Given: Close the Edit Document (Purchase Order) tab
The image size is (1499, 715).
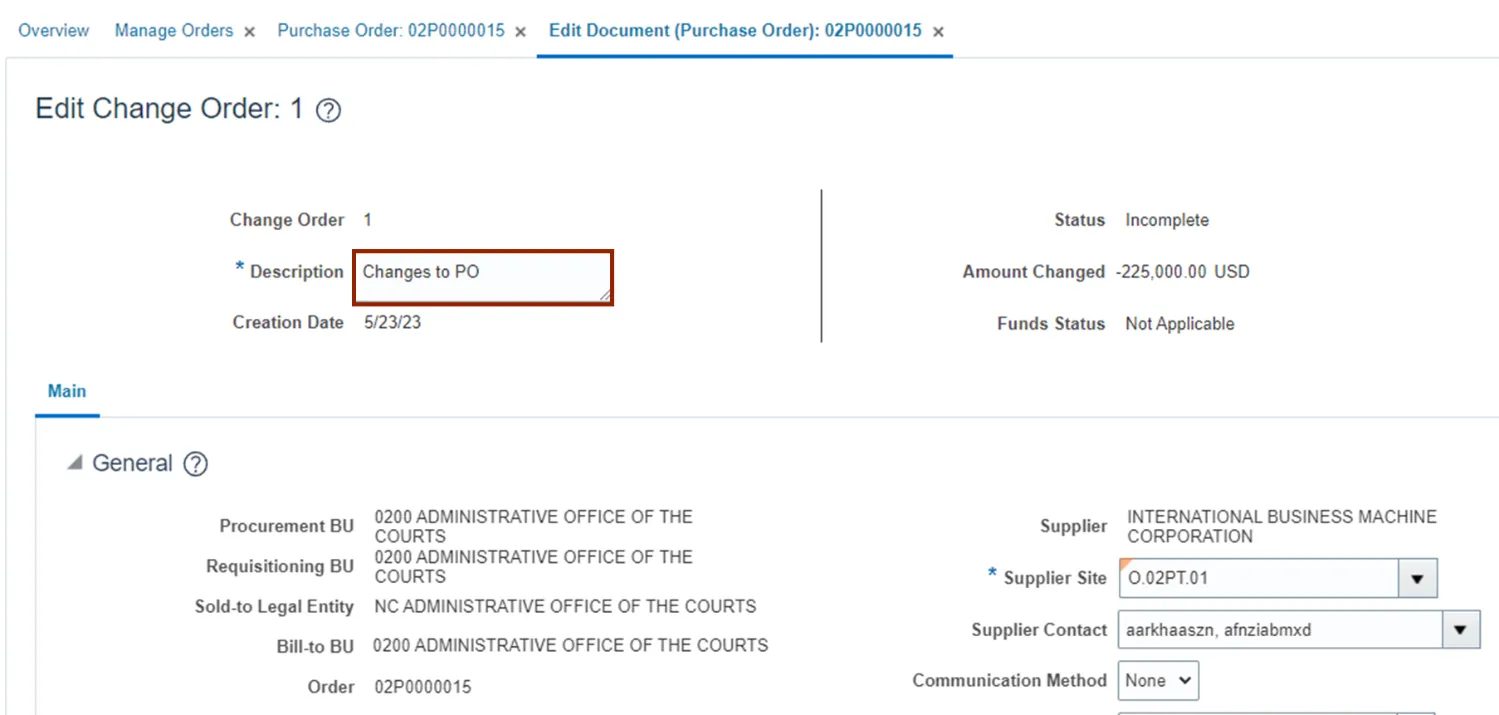Looking at the screenshot, I should point(938,32).
